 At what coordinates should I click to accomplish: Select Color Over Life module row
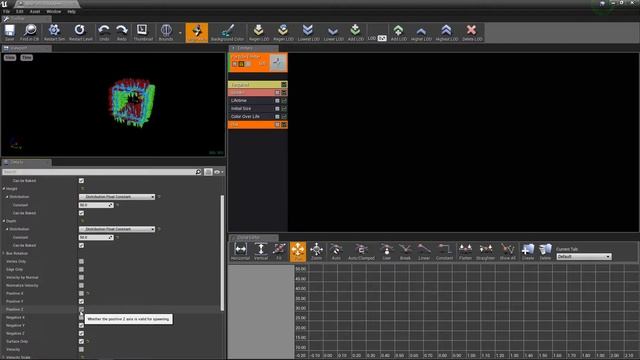[258, 116]
